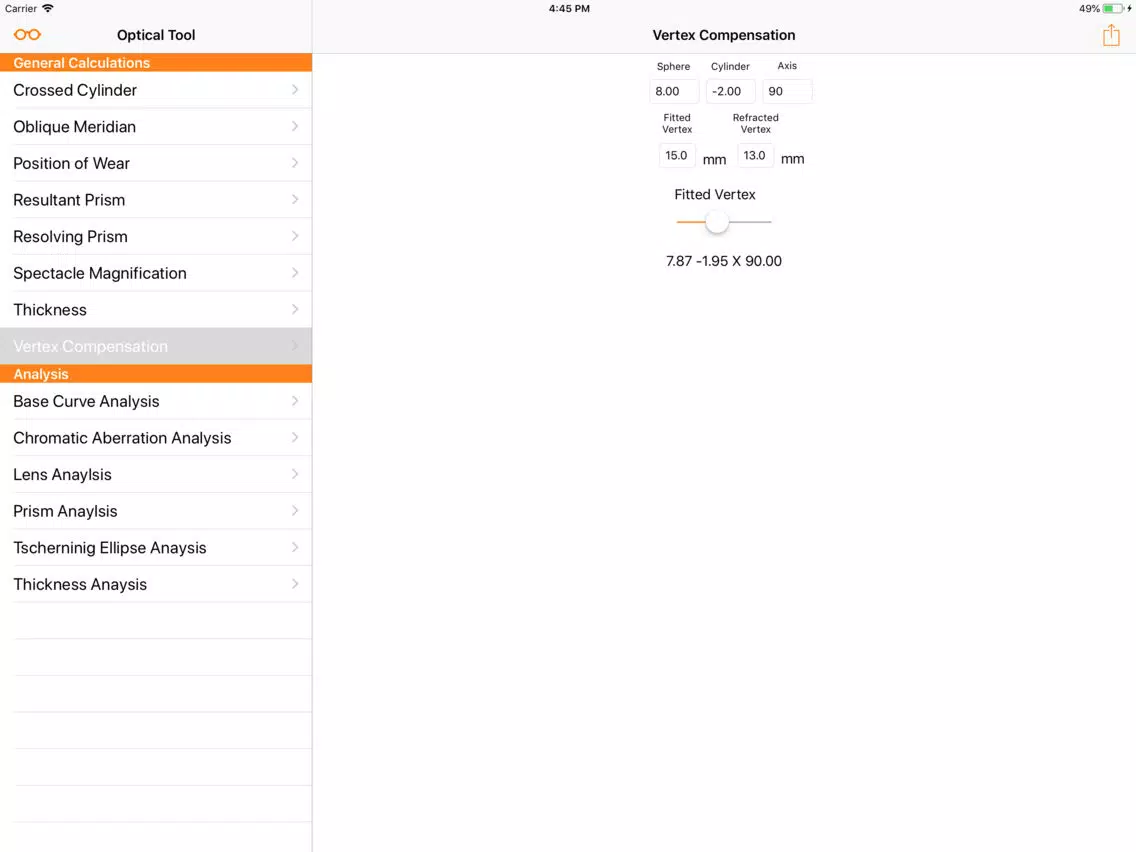Click the Vertex Compensation title
This screenshot has height=852, width=1136.
(x=724, y=35)
